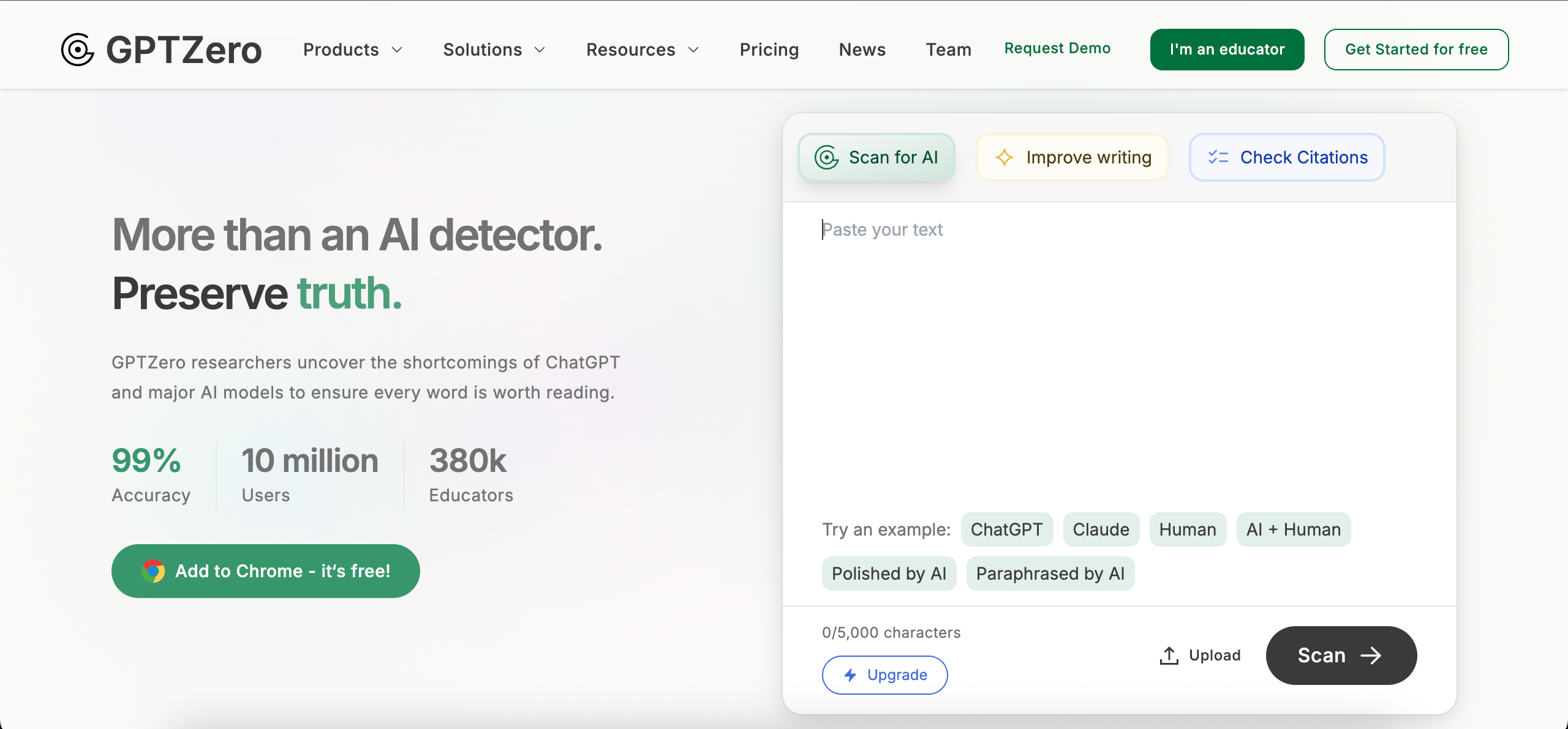Click the green word truth.
Viewport: 1568px width, 729px height.
350,294
